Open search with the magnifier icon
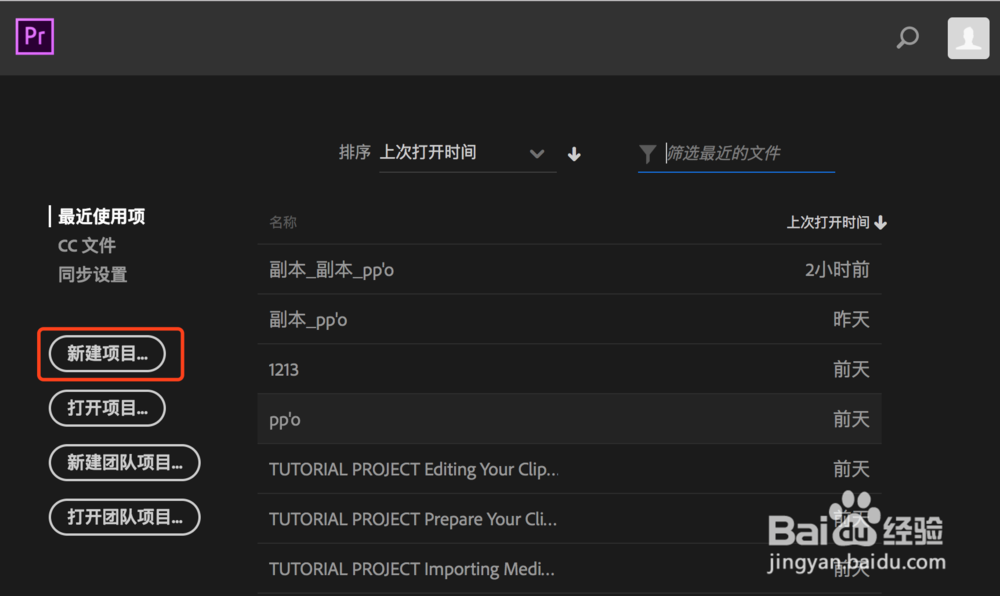This screenshot has width=1000, height=596. click(908, 38)
